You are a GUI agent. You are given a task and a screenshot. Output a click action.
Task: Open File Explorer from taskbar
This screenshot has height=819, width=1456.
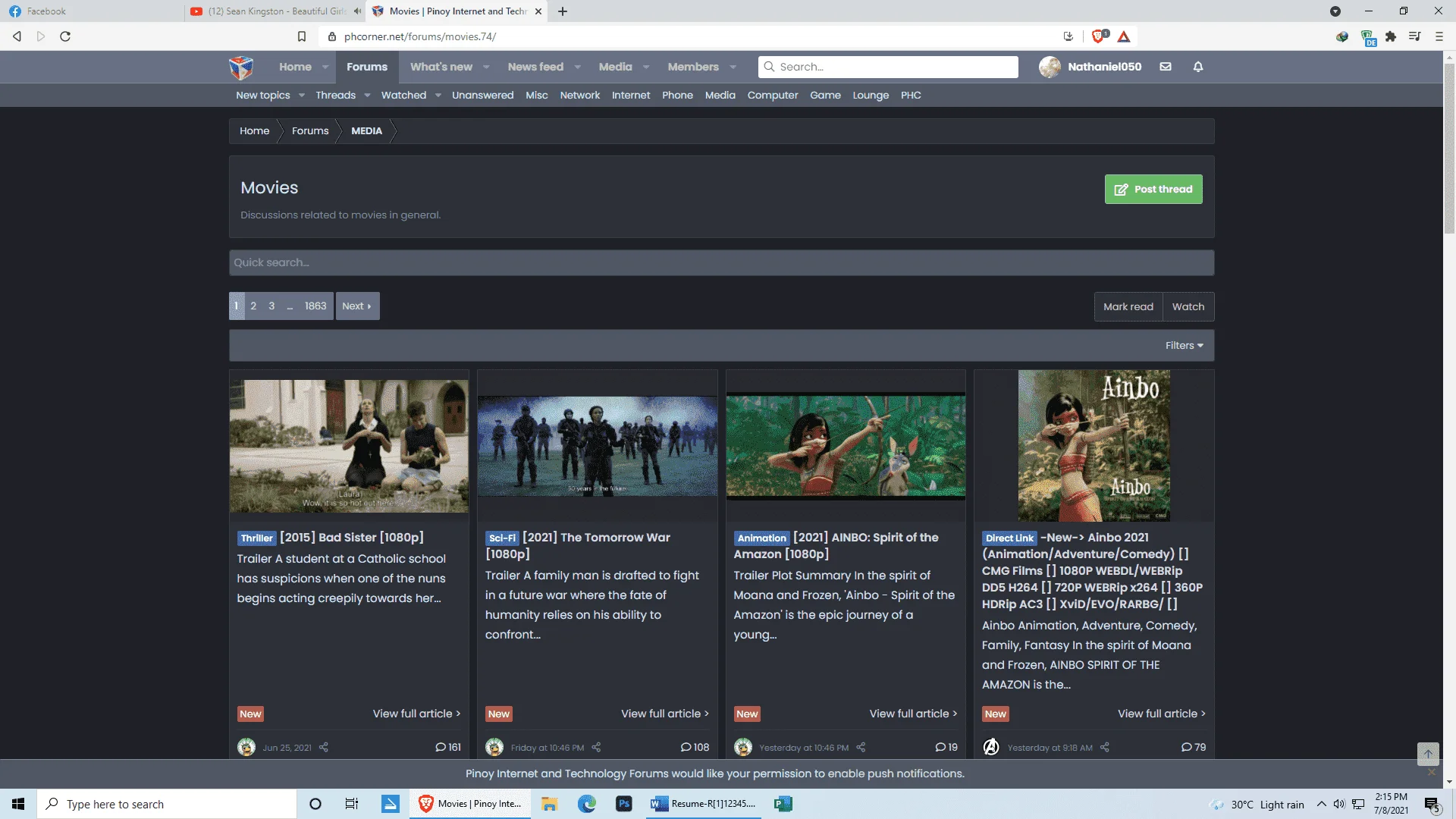[550, 804]
